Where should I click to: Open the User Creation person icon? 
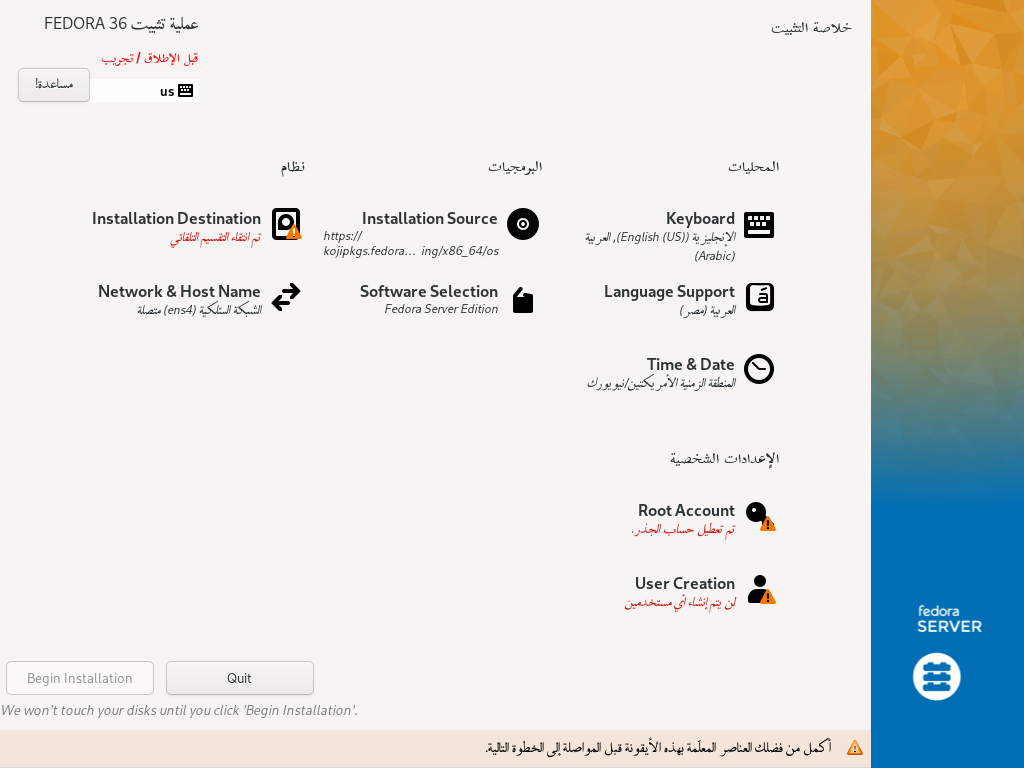click(760, 589)
